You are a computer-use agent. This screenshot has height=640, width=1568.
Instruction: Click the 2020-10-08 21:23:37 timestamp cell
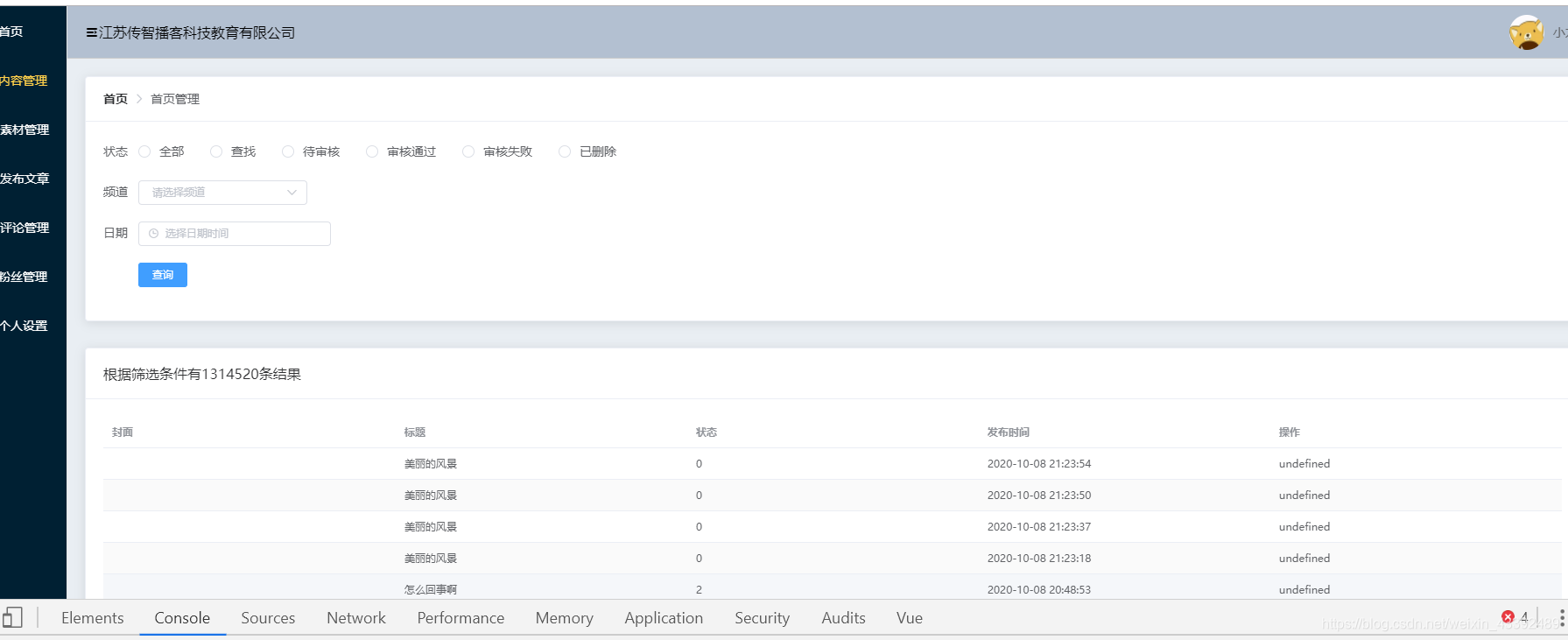pyautogui.click(x=1039, y=527)
